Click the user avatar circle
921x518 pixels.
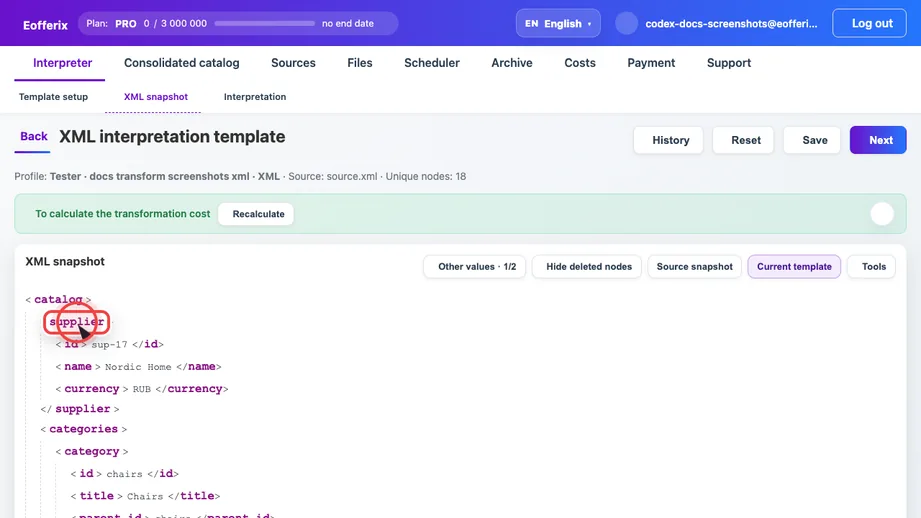(626, 23)
